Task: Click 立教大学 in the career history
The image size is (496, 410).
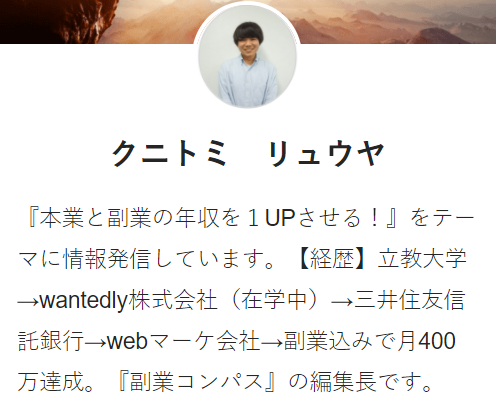Action: tap(422, 259)
